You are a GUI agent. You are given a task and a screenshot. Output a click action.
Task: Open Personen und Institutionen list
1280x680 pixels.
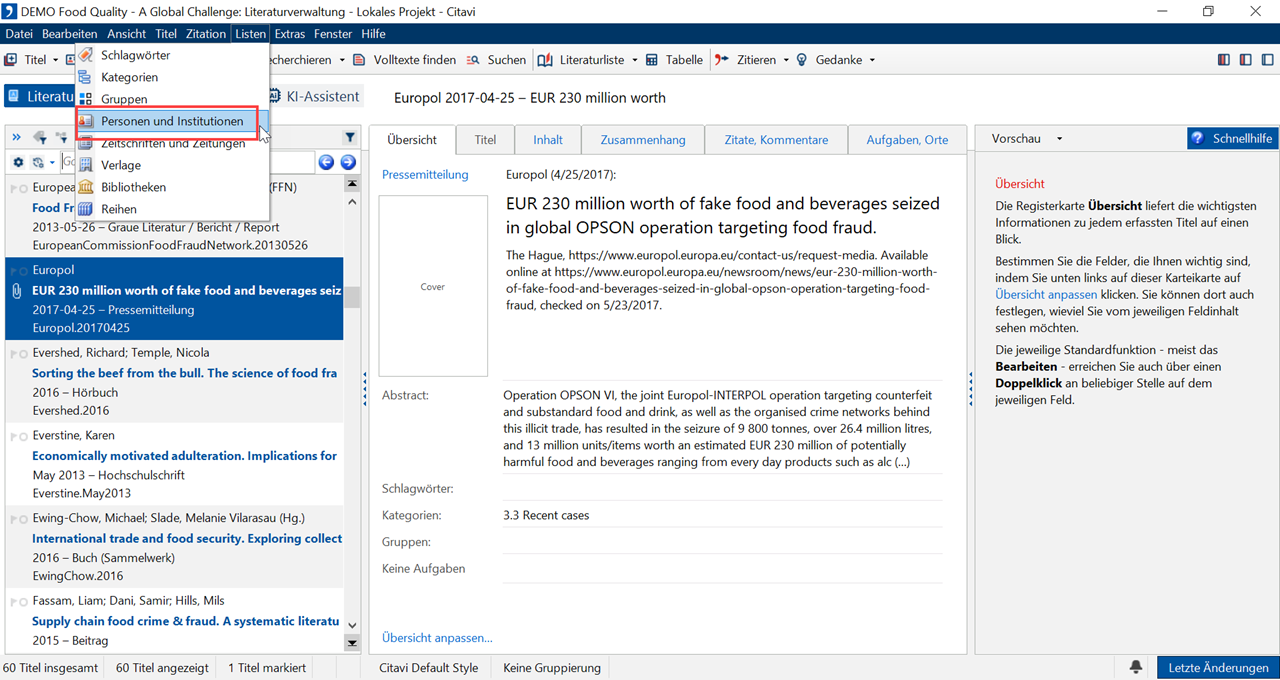click(171, 121)
